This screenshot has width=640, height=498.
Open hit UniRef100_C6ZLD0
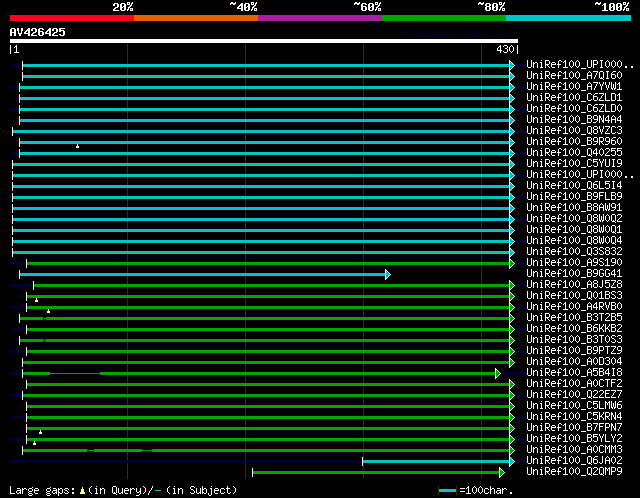coord(574,109)
